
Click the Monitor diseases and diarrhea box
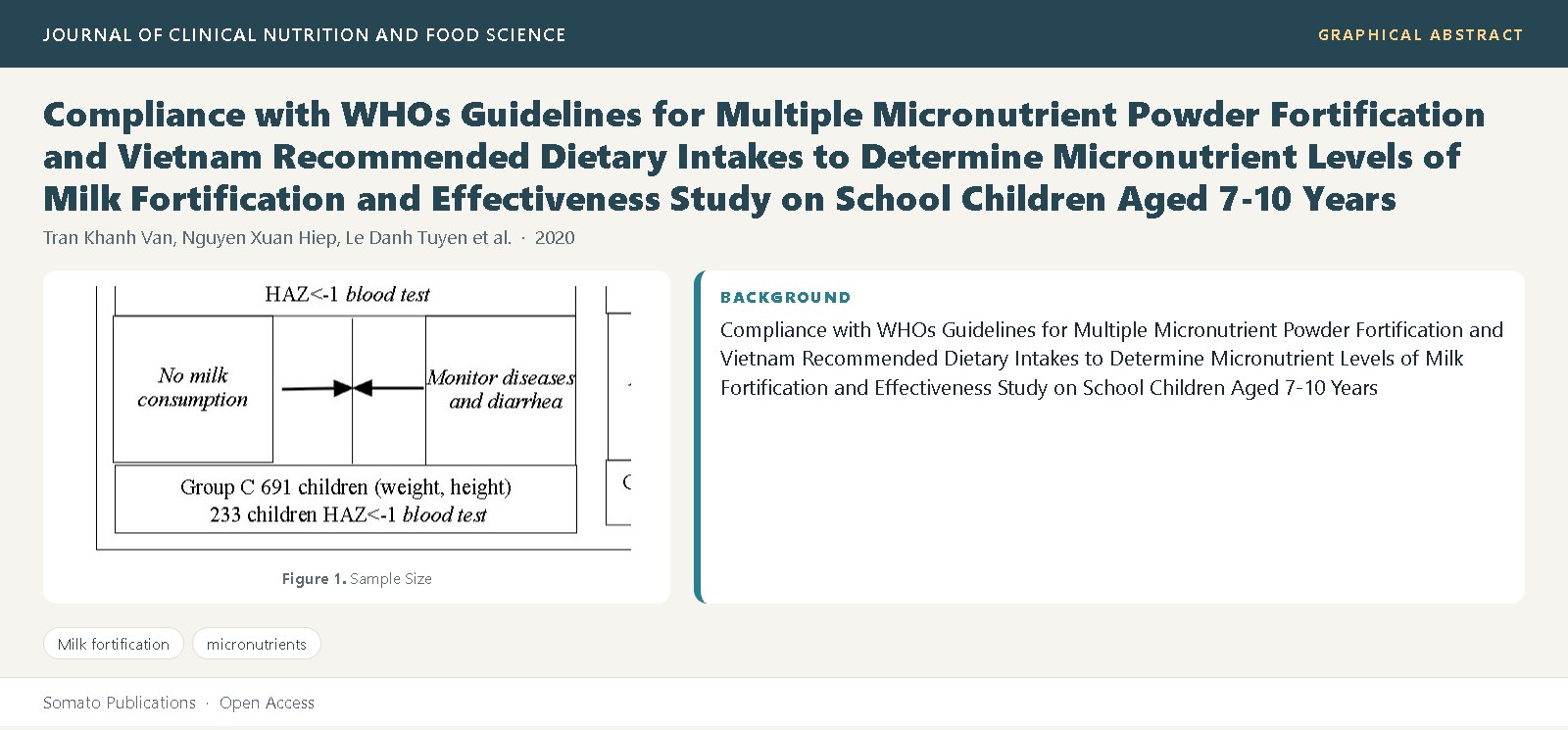(x=501, y=389)
